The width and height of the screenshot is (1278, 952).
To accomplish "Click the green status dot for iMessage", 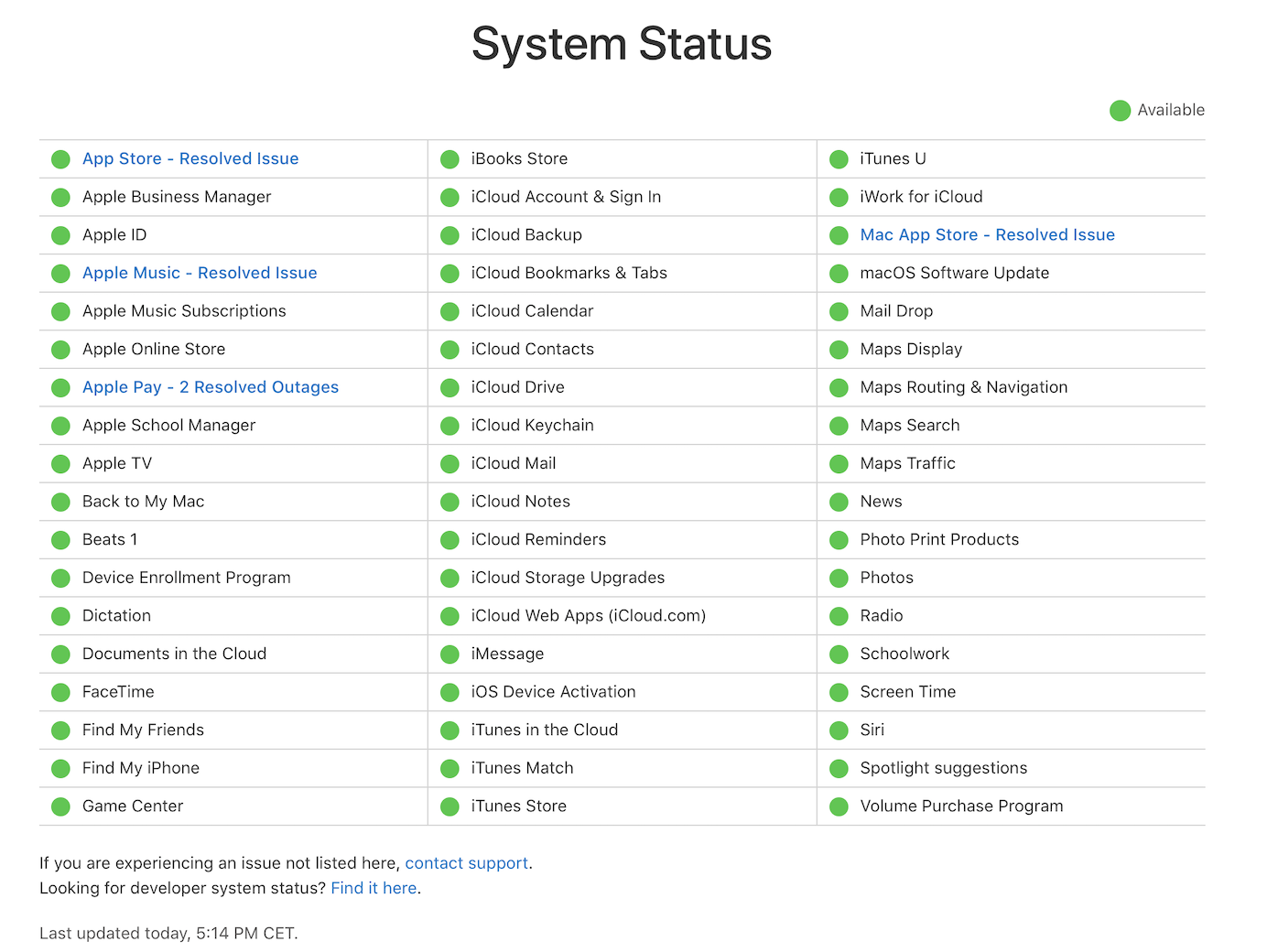I will [449, 654].
